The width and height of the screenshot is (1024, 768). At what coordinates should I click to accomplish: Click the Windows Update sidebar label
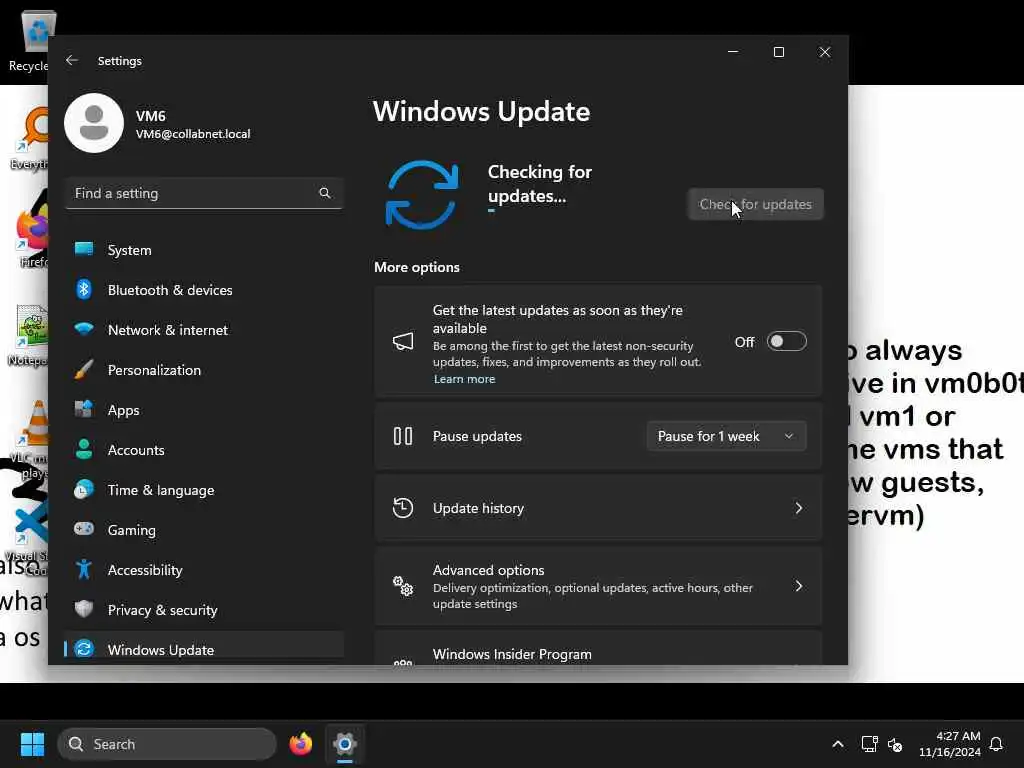click(x=161, y=650)
